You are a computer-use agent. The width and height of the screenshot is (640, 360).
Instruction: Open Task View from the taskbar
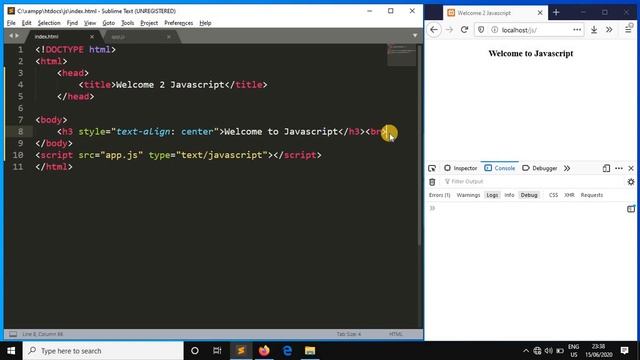(217, 351)
